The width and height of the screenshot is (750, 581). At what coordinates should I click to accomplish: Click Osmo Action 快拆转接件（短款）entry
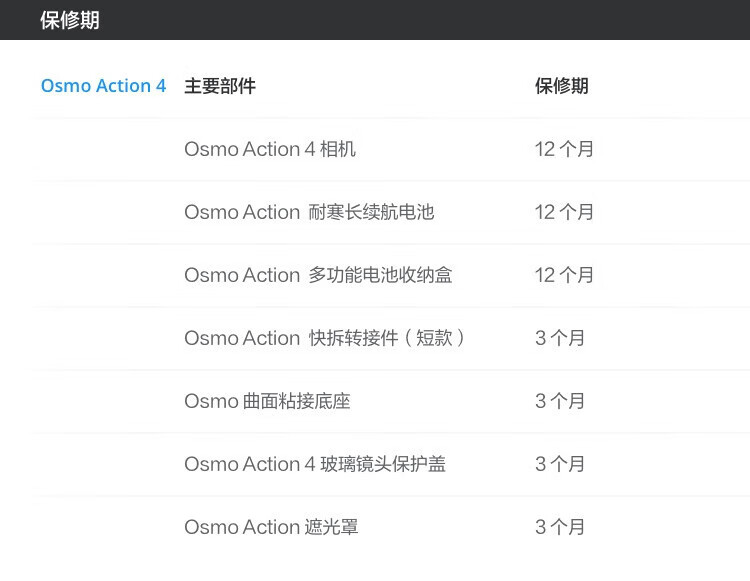point(325,338)
